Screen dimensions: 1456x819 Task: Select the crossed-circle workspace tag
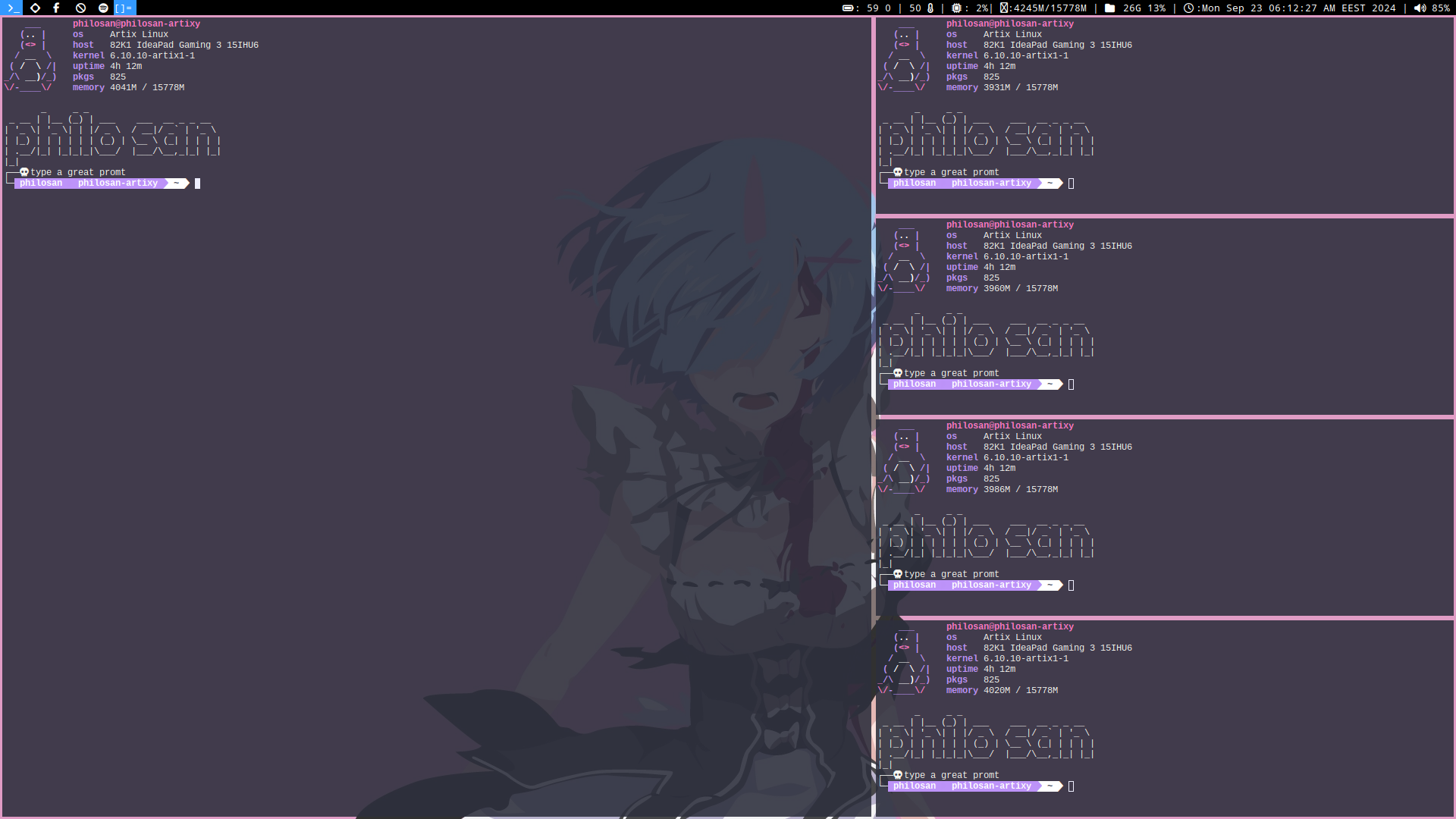coord(80,8)
